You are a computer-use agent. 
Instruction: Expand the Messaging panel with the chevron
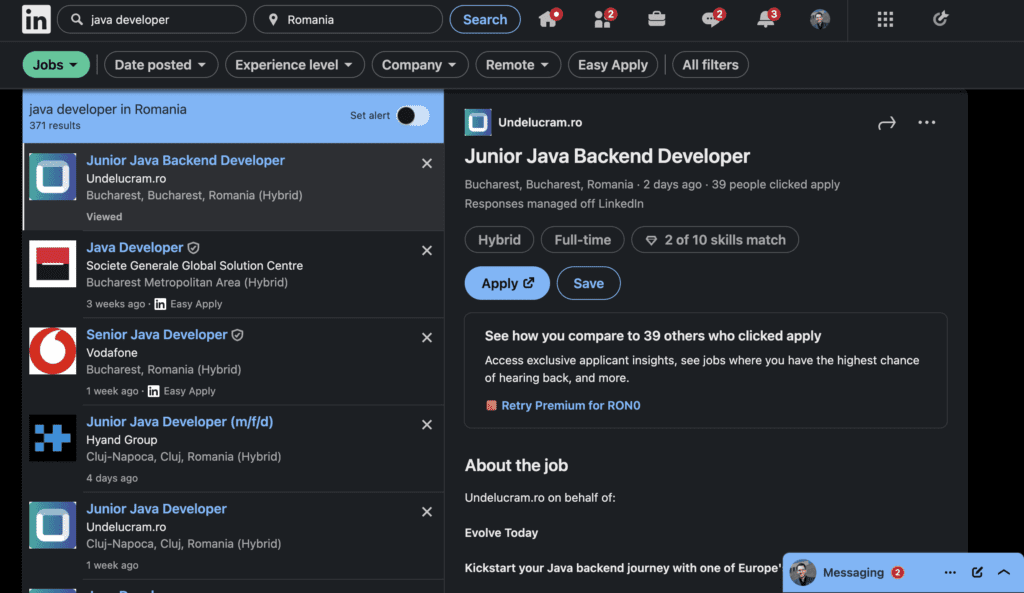coord(1004,573)
